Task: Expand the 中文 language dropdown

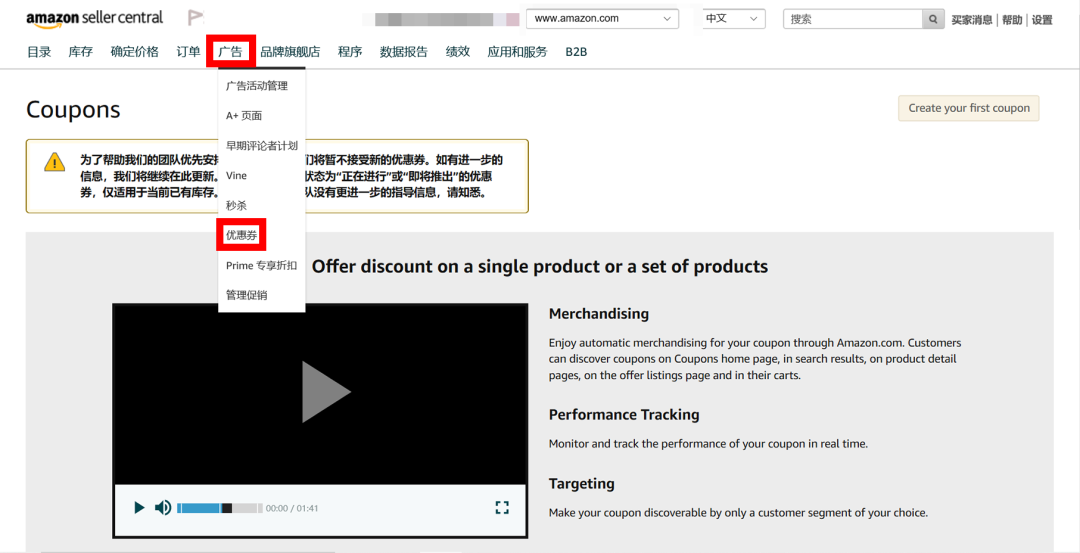Action: [730, 19]
